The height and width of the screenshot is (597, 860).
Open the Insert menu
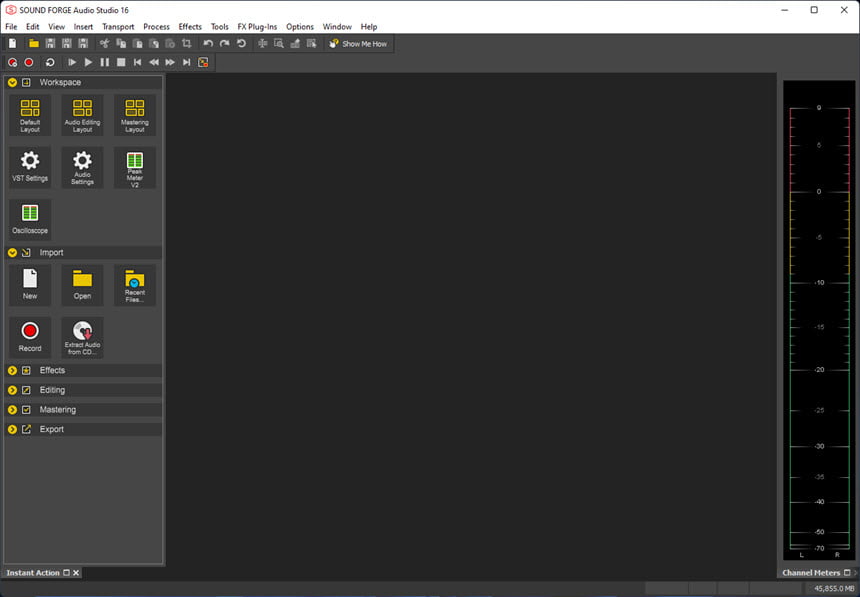[x=83, y=26]
